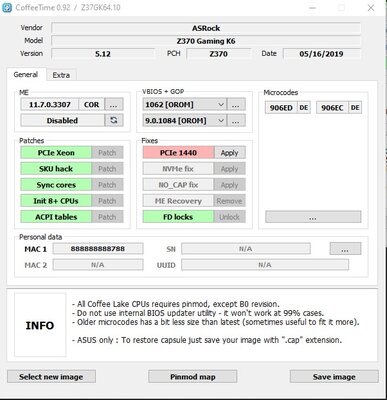Click the Version 5.12 field
Screen dimensions: 387x400
pos(103,54)
